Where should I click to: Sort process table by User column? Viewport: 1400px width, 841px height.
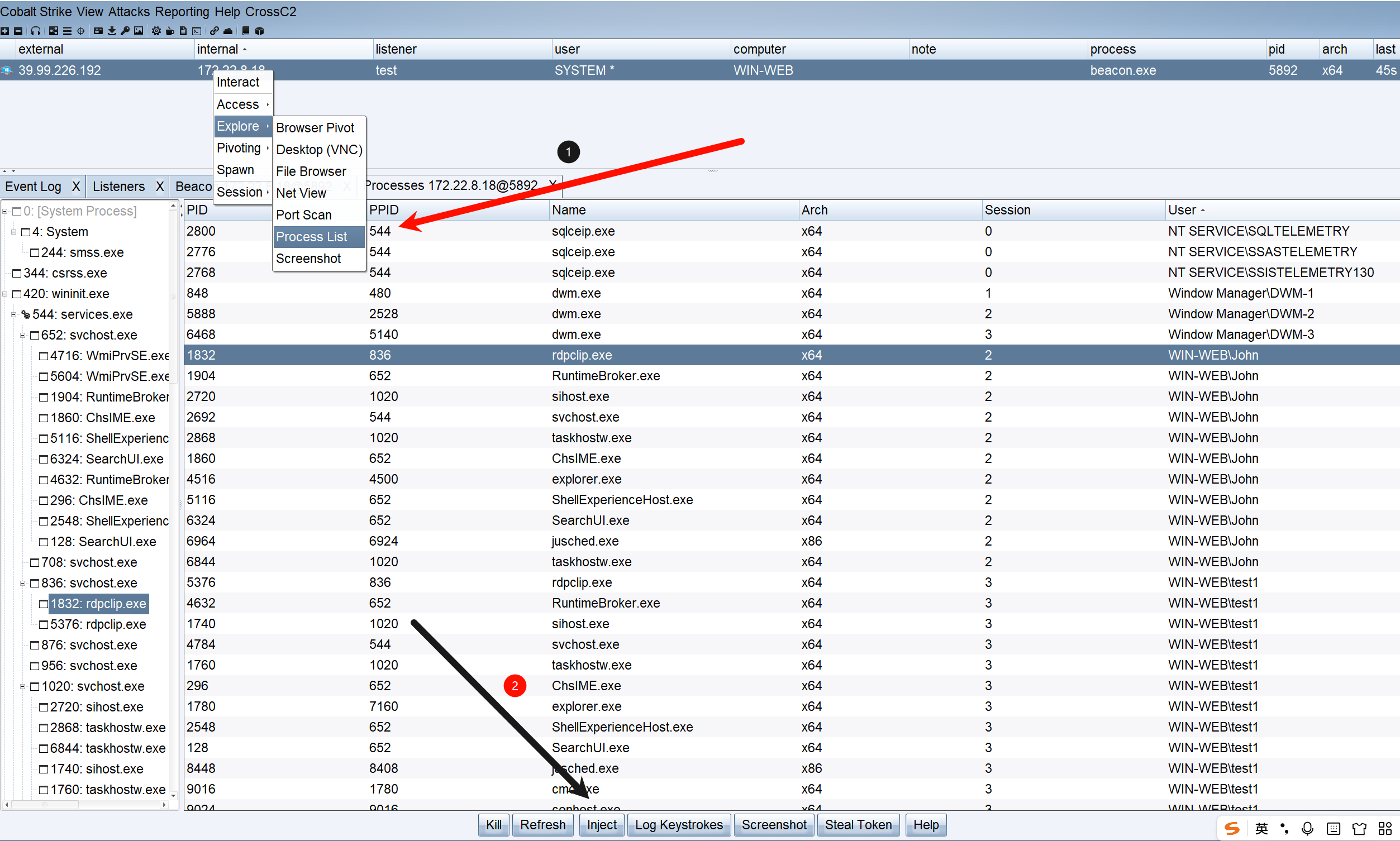pos(1182,210)
